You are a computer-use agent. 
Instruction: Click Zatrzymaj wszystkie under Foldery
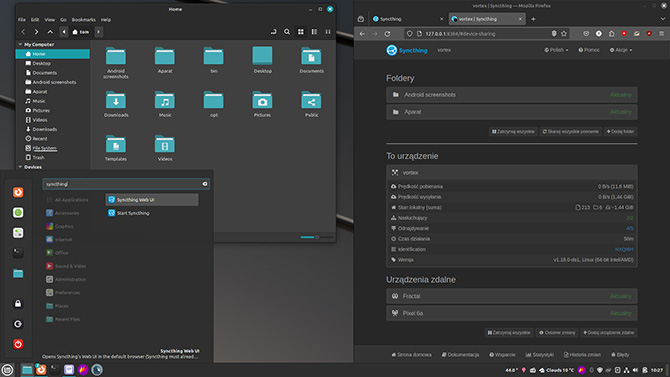(513, 132)
